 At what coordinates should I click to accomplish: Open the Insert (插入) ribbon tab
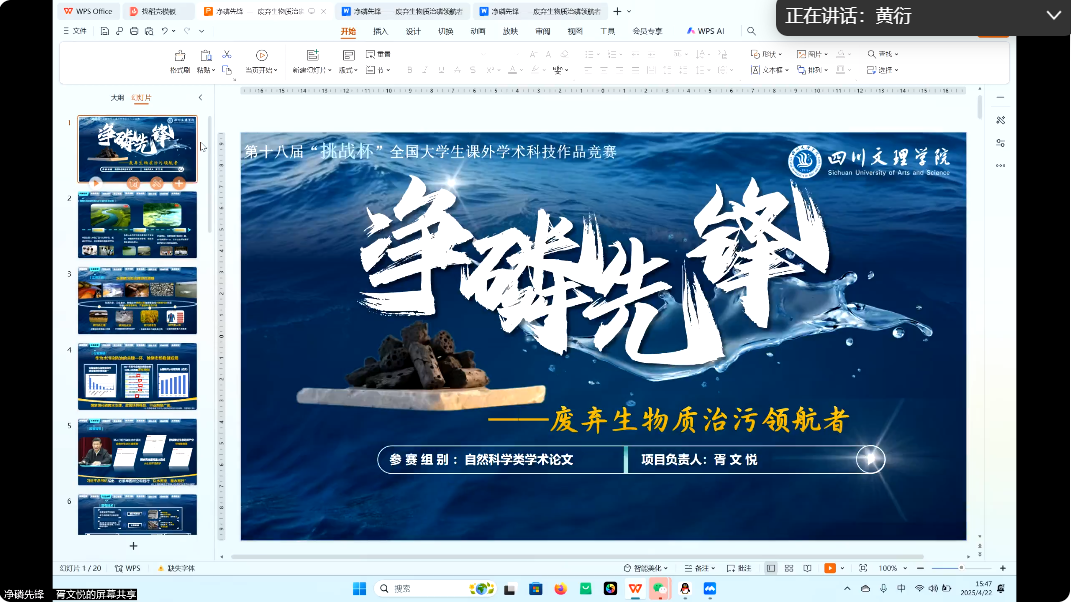coord(380,31)
